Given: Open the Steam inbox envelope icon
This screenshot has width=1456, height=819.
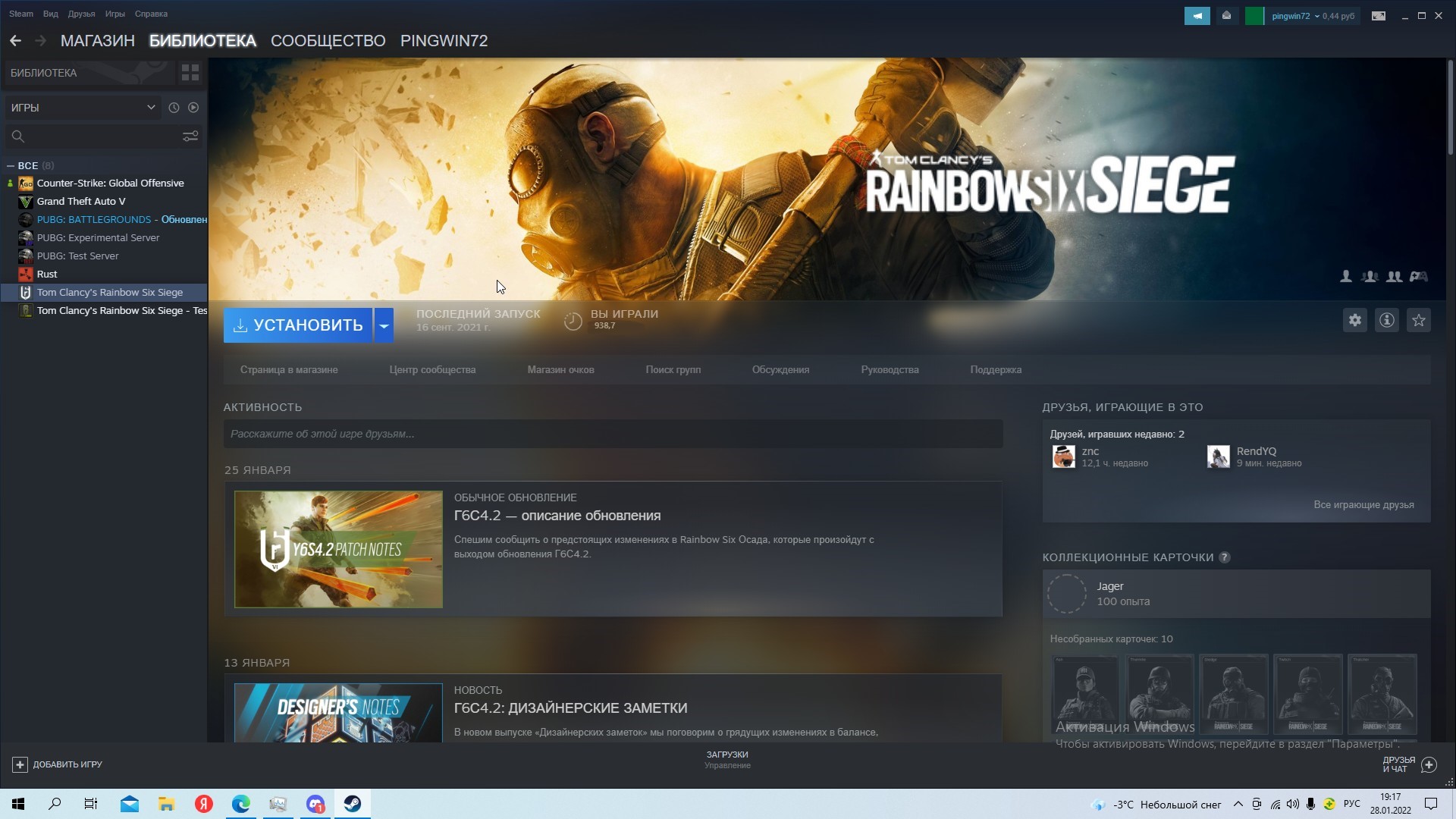Looking at the screenshot, I should [x=1226, y=16].
